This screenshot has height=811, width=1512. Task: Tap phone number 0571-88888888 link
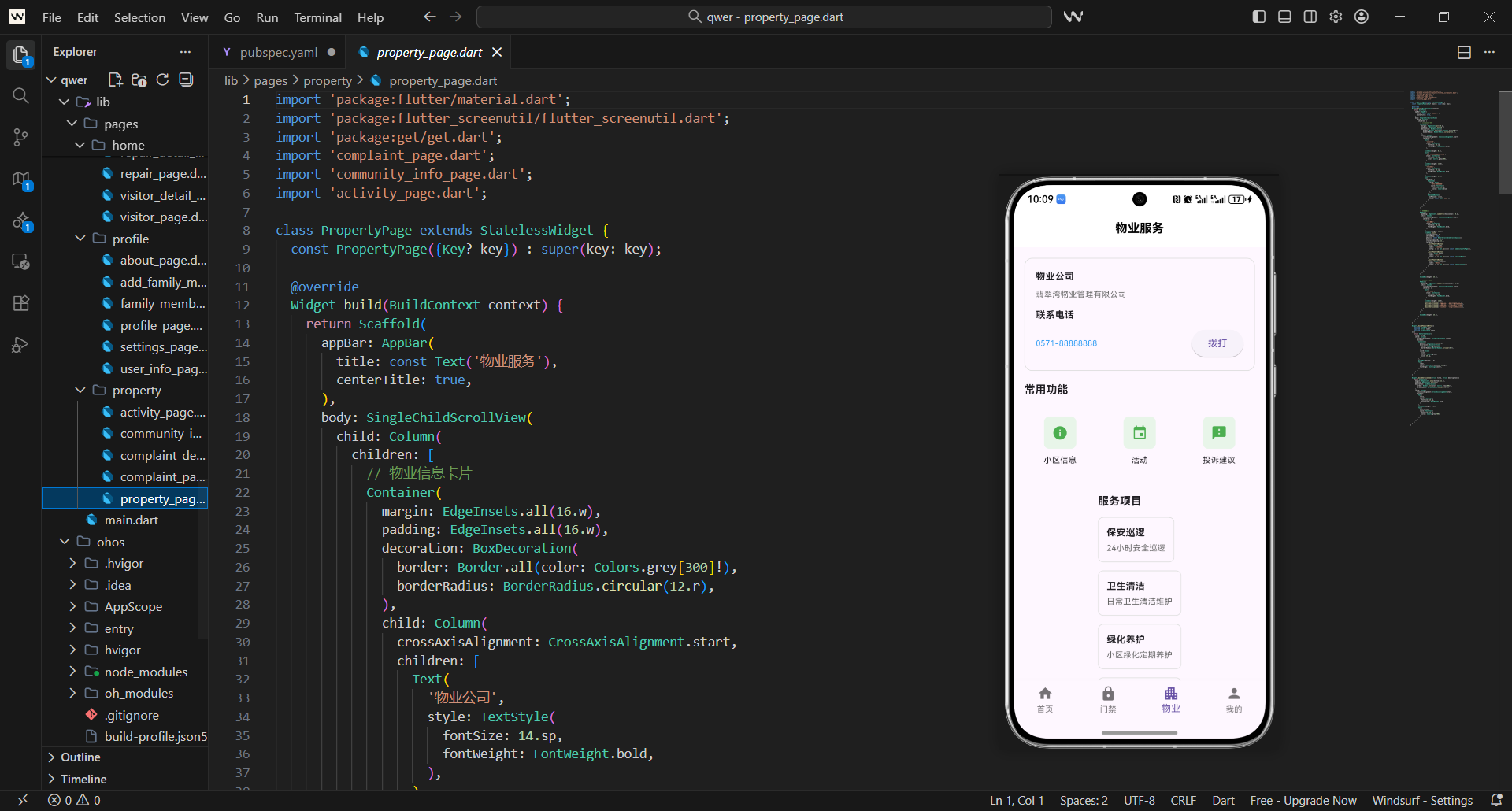(1066, 343)
